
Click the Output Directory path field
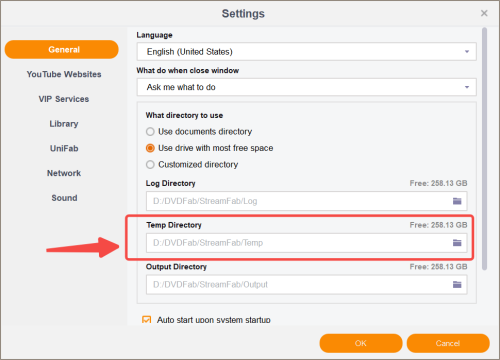(x=306, y=284)
